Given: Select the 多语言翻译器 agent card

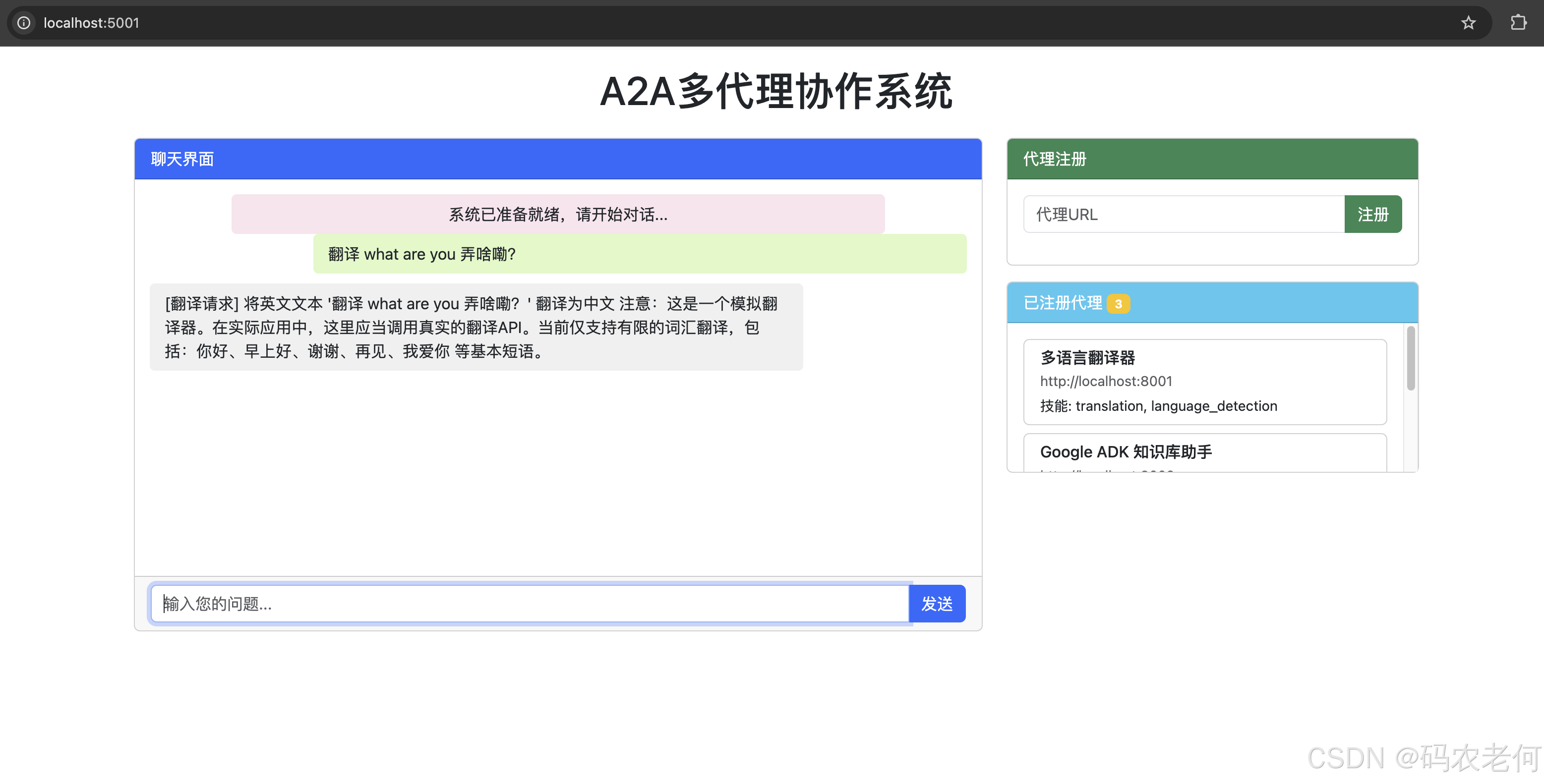Looking at the screenshot, I should 1205,382.
